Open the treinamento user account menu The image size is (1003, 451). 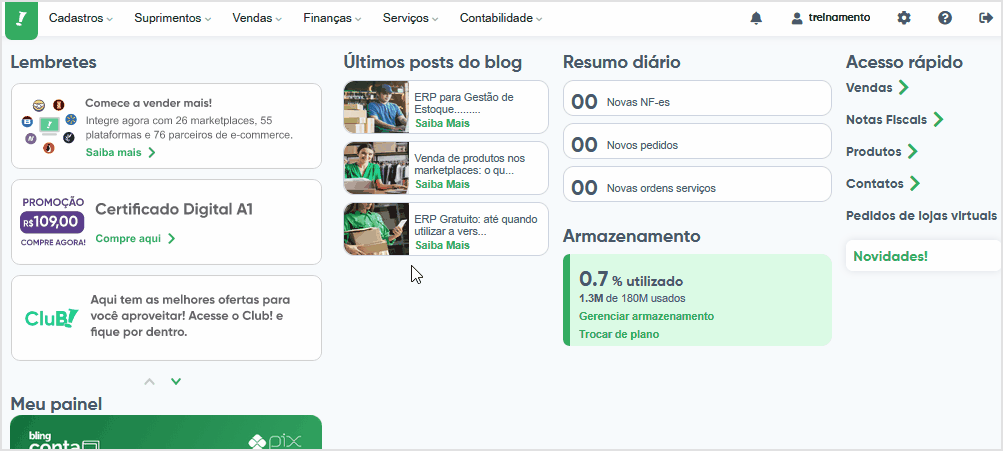coord(830,18)
